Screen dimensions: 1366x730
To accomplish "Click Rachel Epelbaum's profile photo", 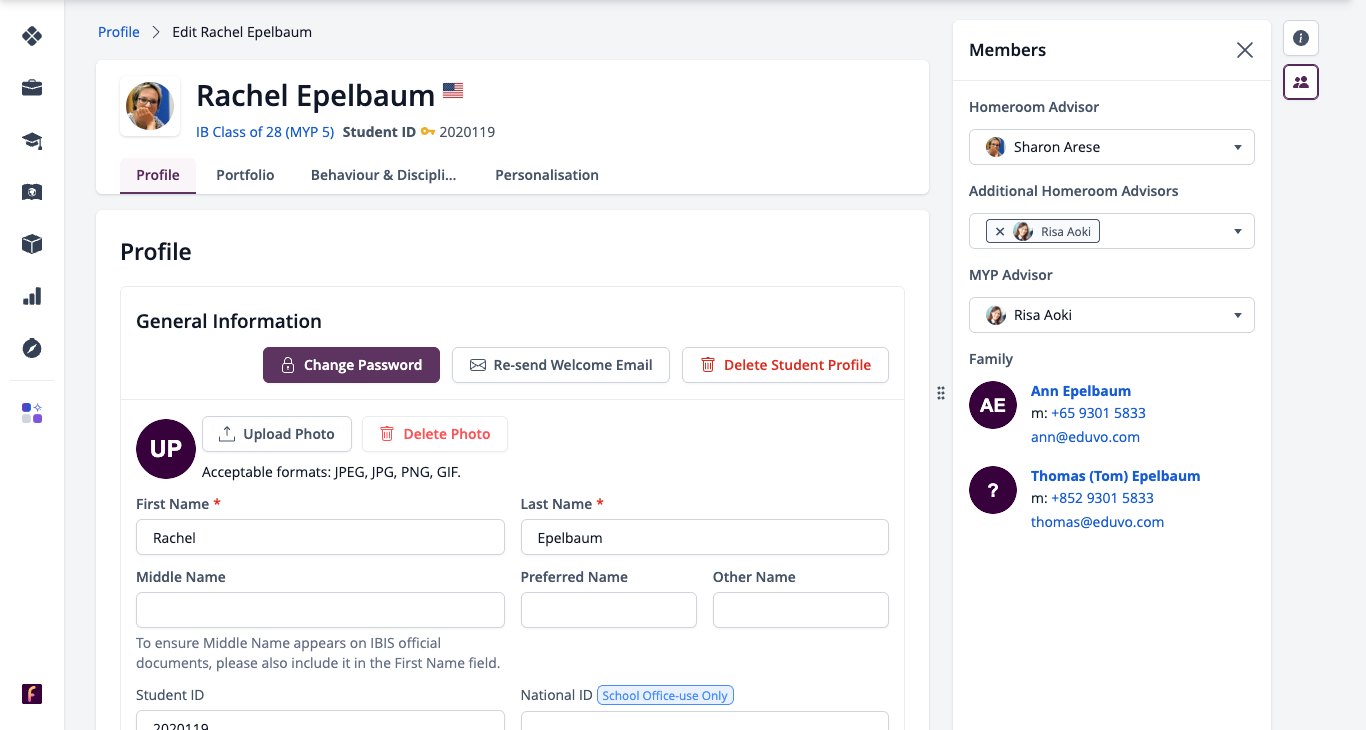I will (x=150, y=106).
